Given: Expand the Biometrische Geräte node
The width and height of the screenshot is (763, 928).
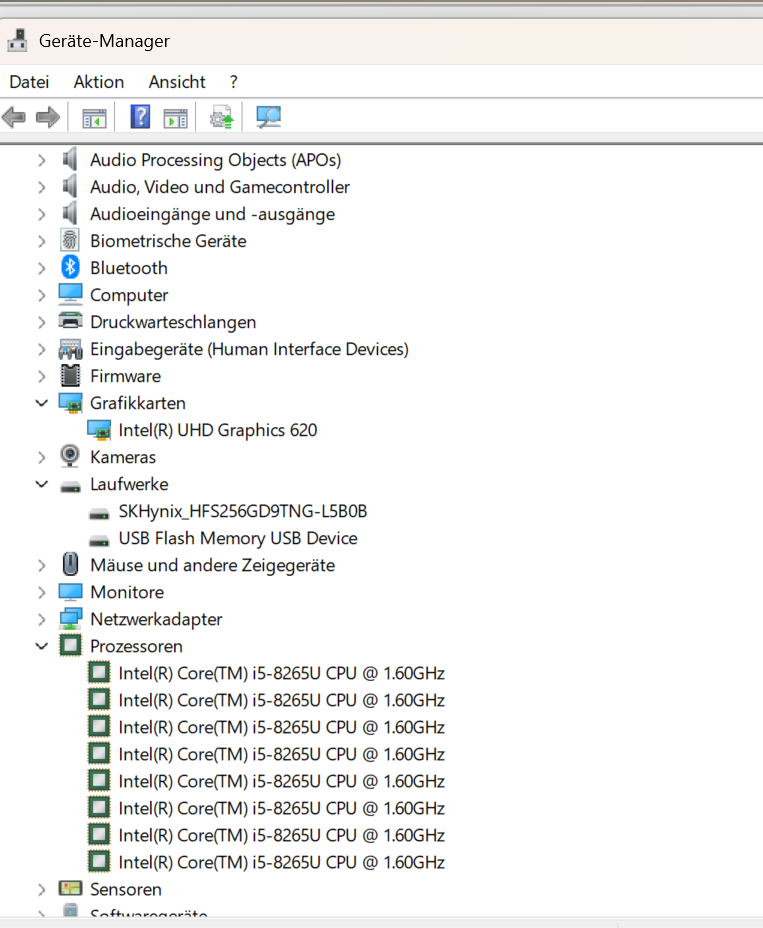Looking at the screenshot, I should (41, 241).
